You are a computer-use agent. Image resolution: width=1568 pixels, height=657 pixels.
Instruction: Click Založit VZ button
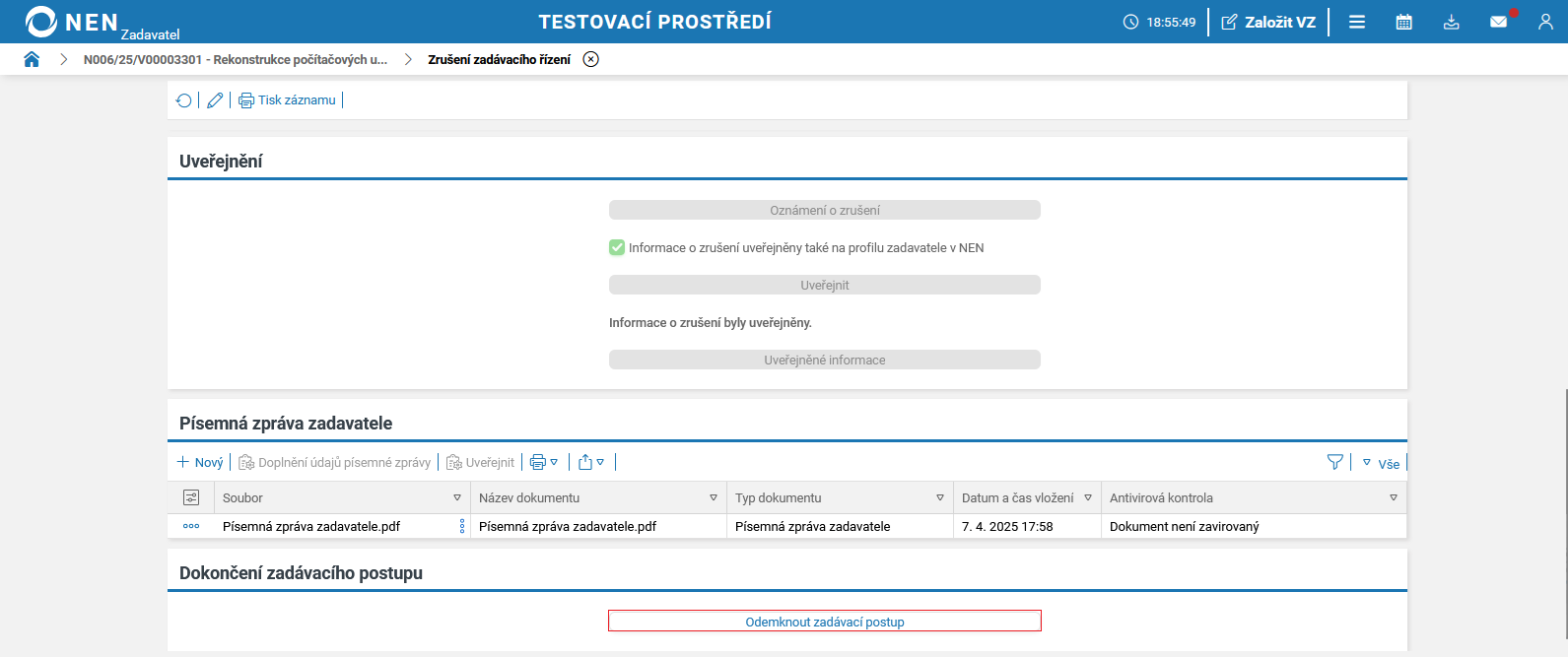[1269, 22]
